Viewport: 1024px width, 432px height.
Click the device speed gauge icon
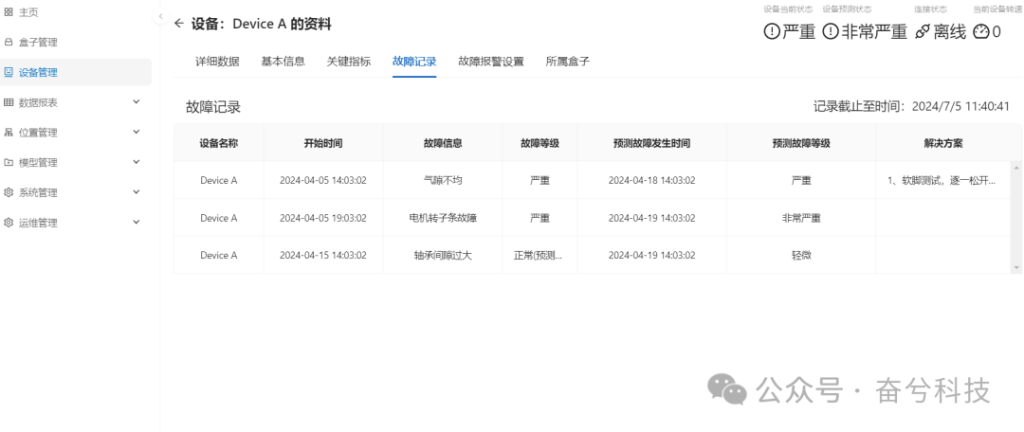tap(981, 32)
